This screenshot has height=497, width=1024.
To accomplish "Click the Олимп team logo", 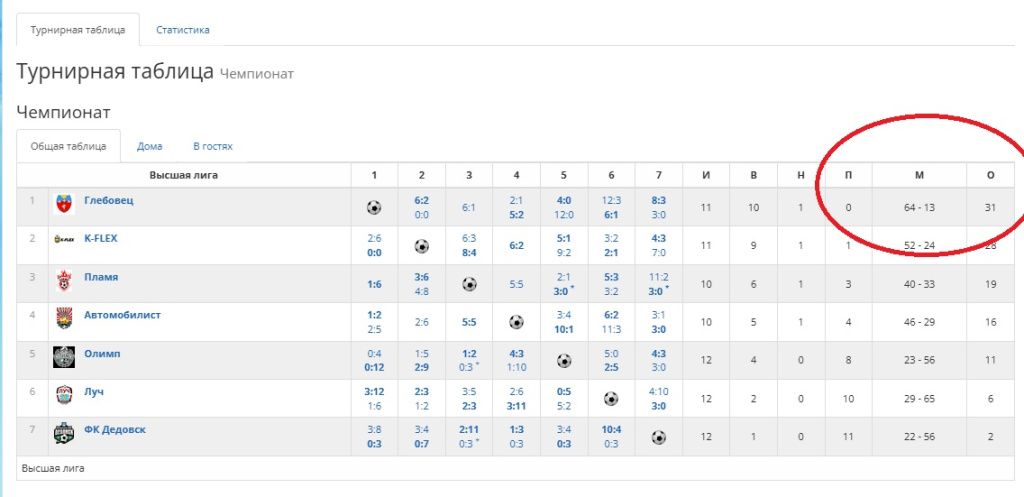I will [x=64, y=357].
